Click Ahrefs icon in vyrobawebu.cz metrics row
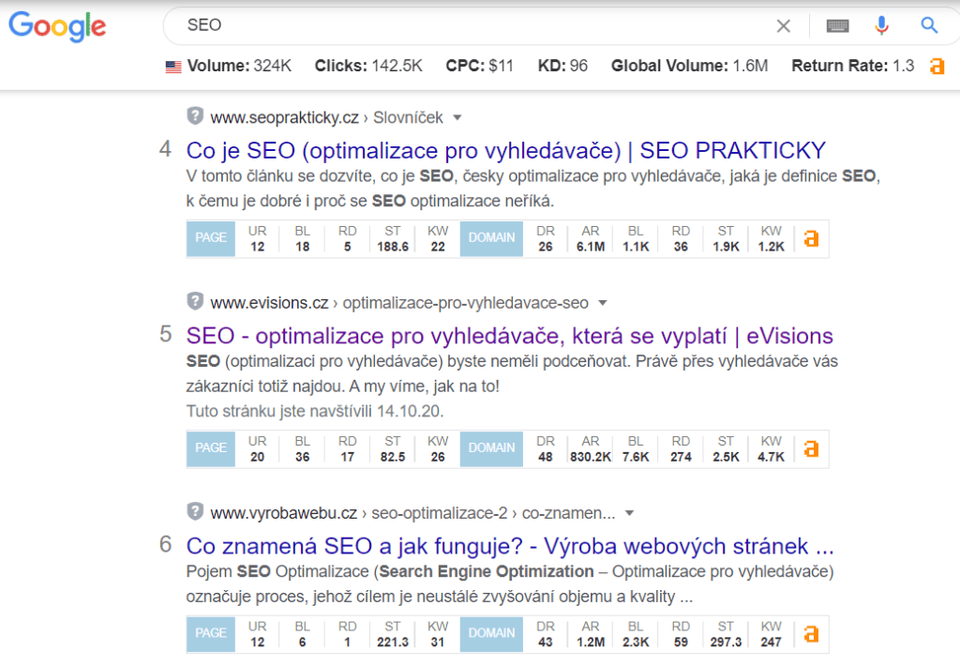This screenshot has height=666, width=960. 811,633
